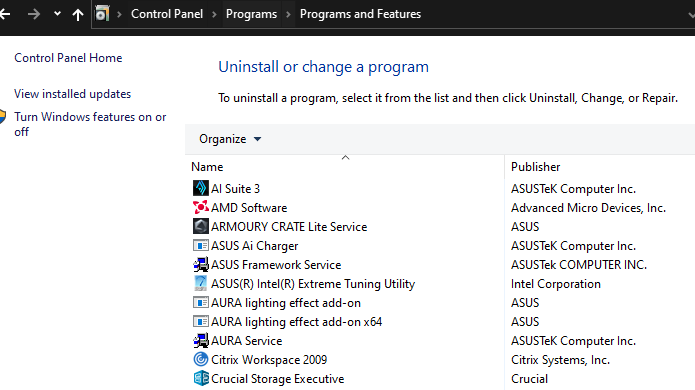
Task: Open the Organize dropdown menu
Action: 230,139
